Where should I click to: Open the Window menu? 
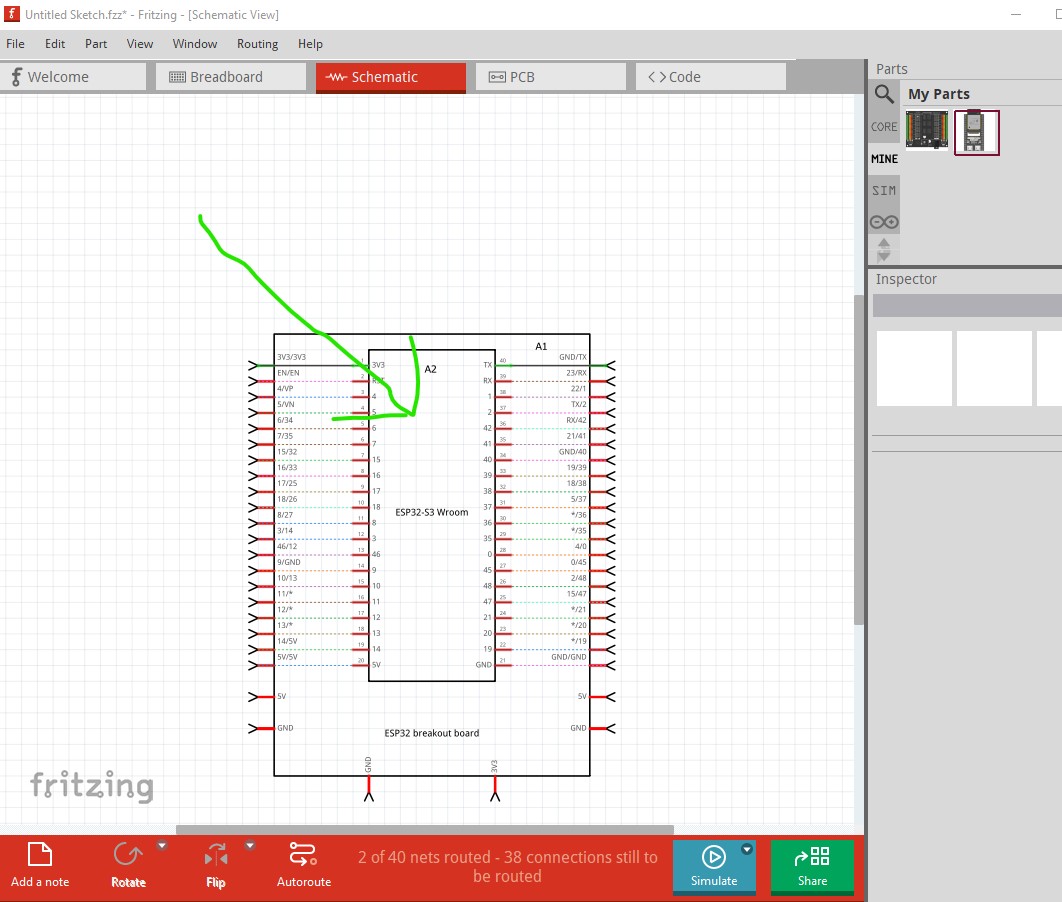[194, 44]
